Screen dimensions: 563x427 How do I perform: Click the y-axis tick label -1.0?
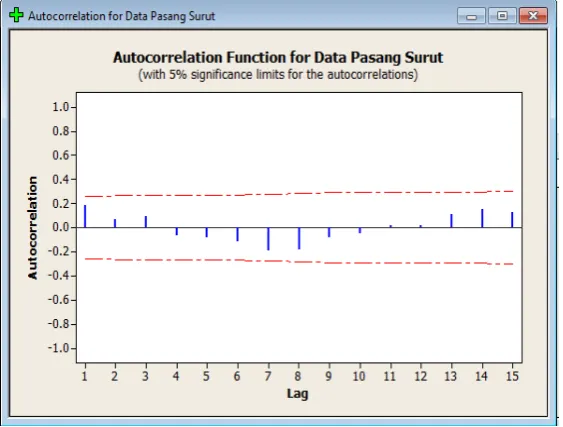pos(59,348)
